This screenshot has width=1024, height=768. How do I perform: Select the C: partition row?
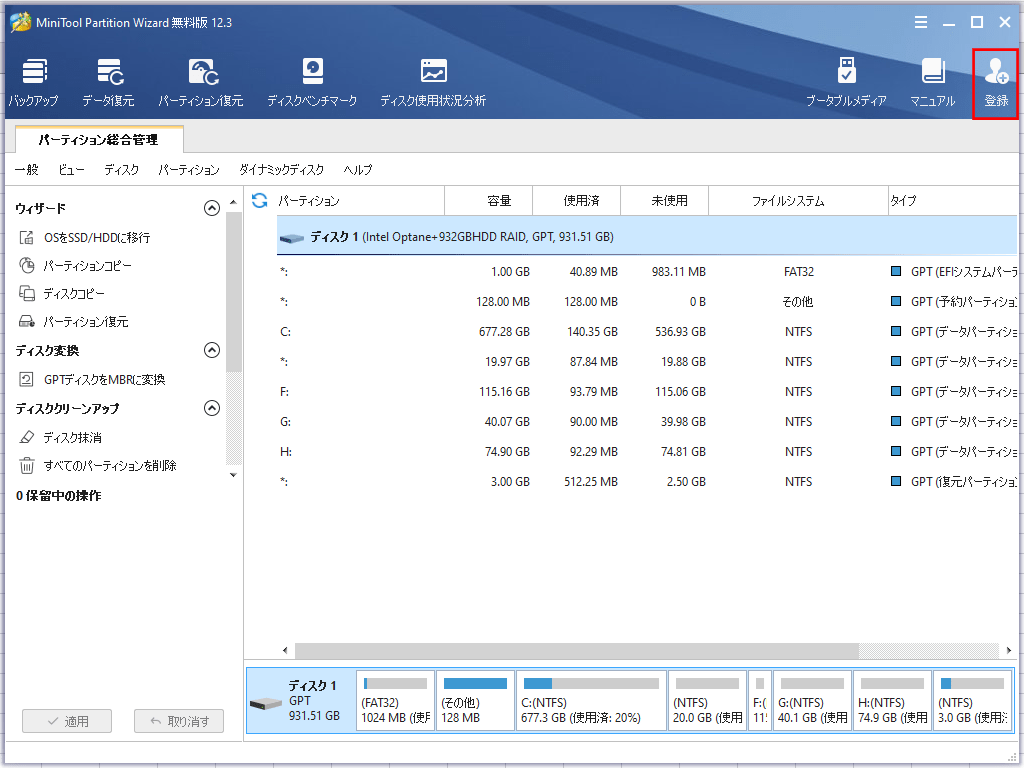point(647,332)
